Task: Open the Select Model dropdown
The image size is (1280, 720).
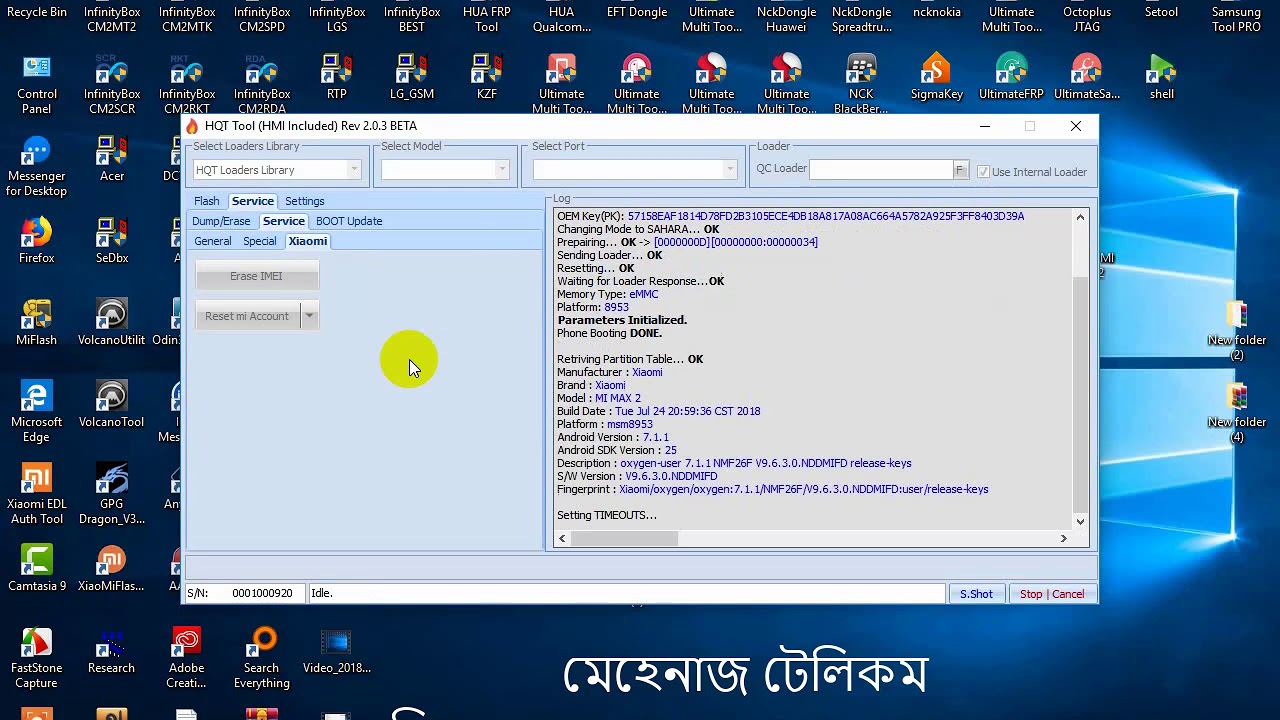Action: pos(502,170)
